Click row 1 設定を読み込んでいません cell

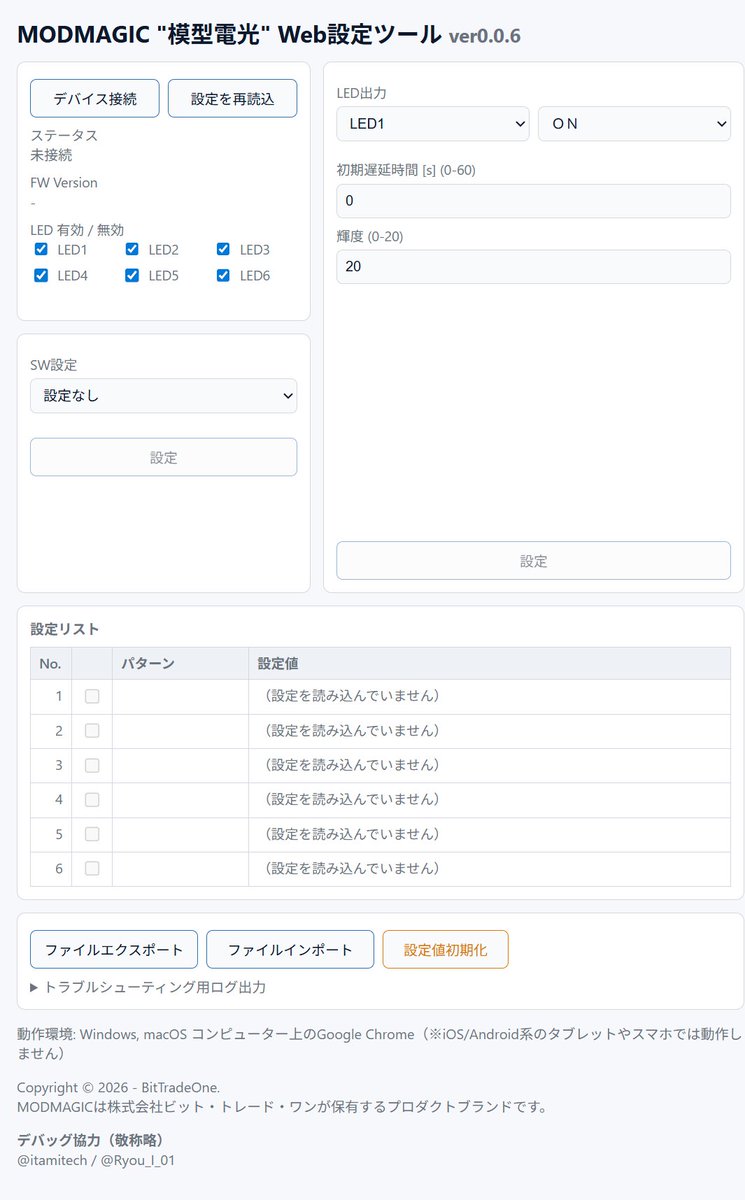(x=489, y=697)
